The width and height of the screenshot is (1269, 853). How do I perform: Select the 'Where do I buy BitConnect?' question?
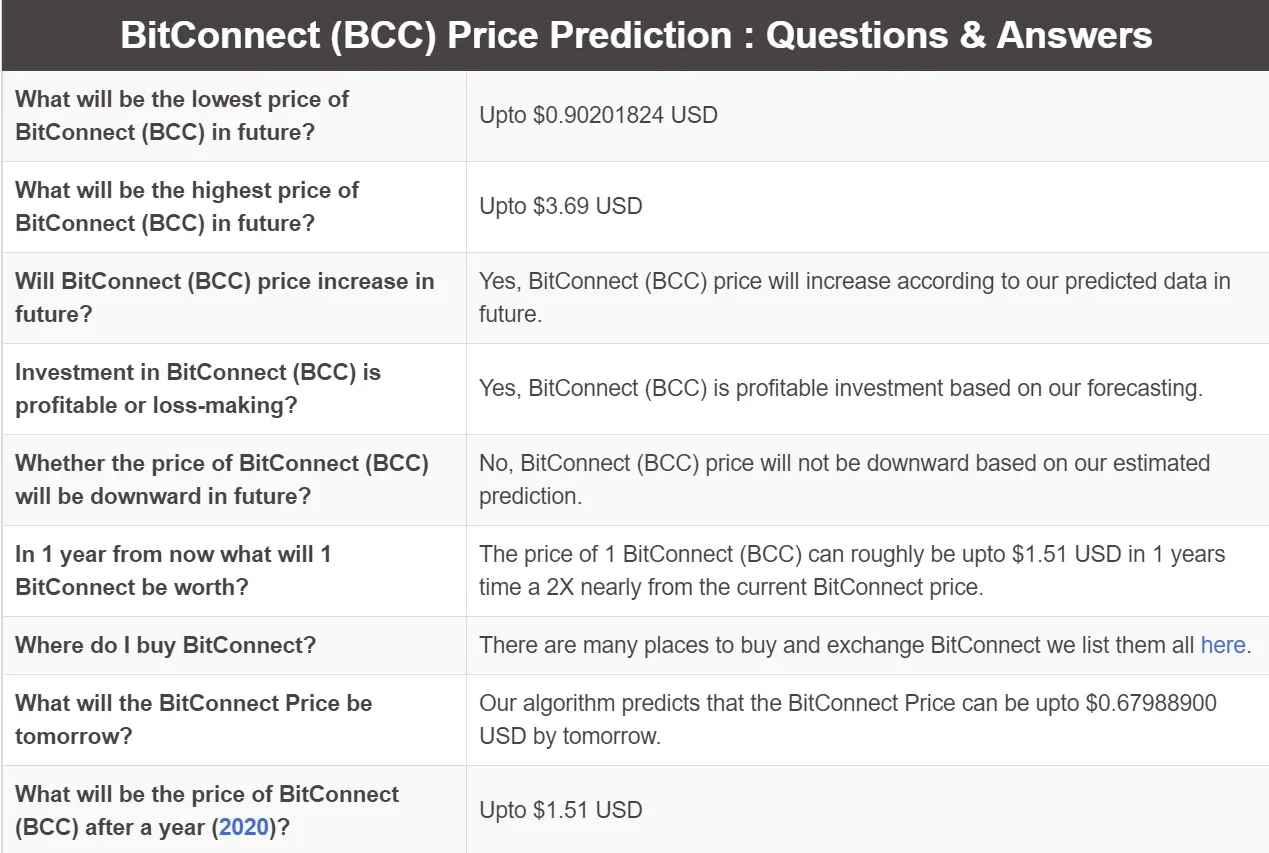coord(165,645)
